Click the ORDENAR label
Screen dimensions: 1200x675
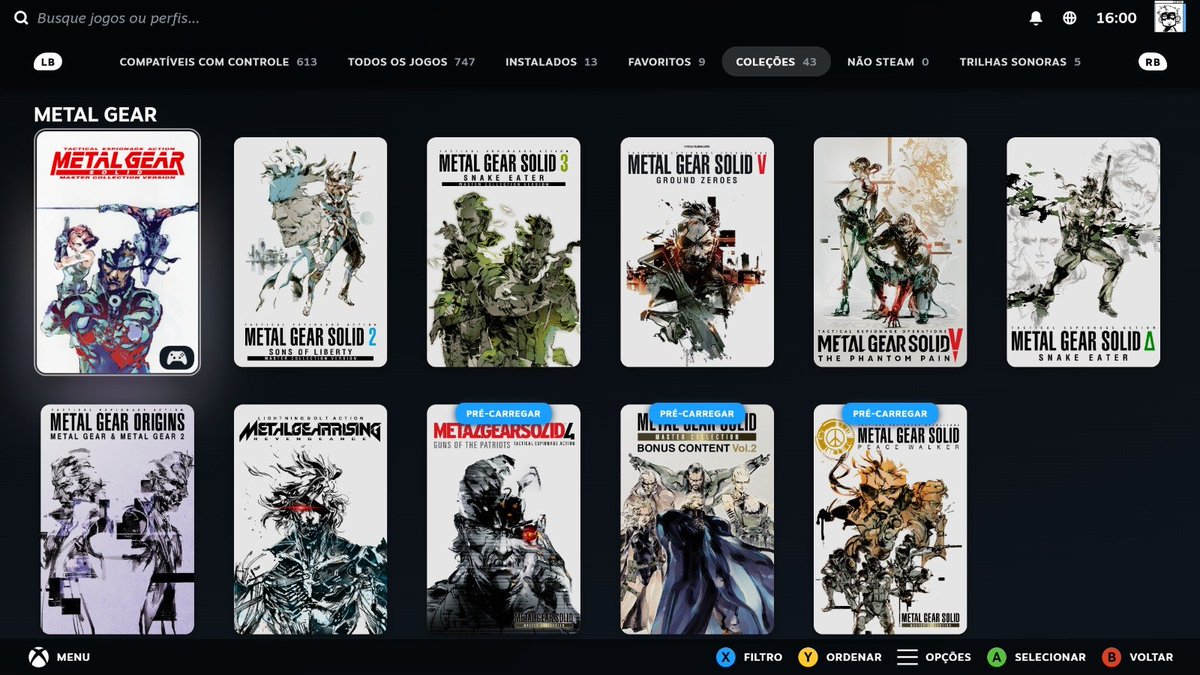[x=854, y=657]
